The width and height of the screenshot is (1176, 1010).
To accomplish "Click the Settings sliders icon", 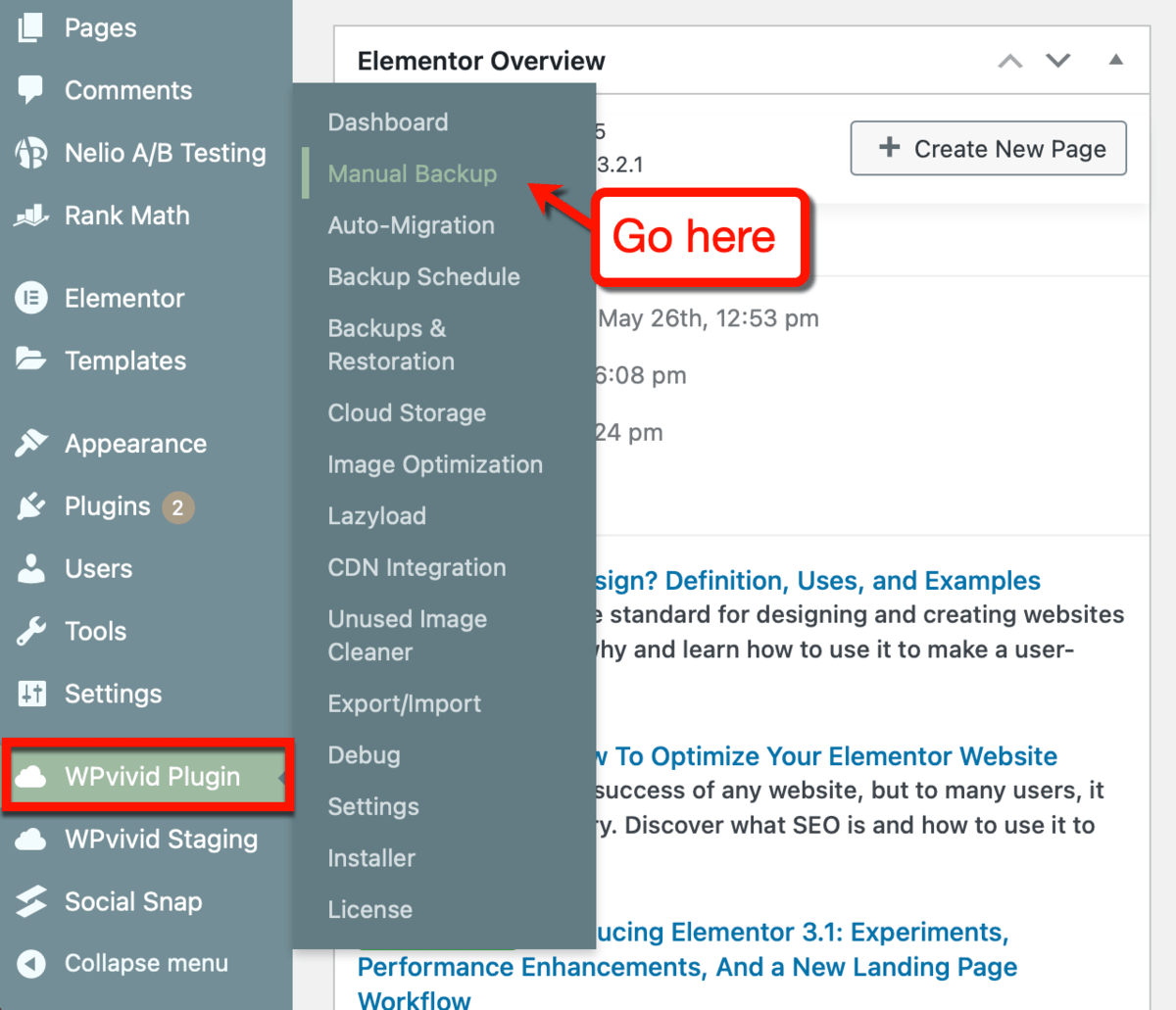I will (30, 694).
